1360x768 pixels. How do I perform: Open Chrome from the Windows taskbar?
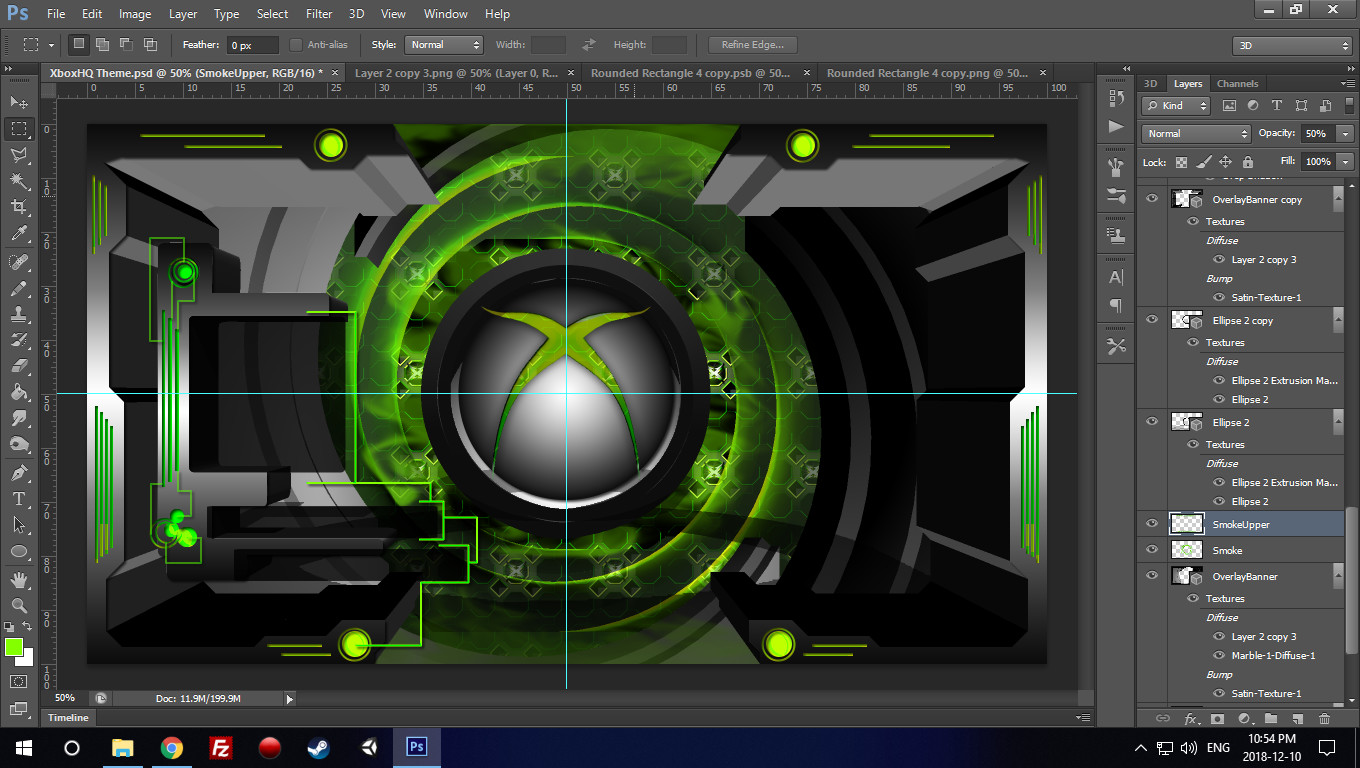[x=172, y=747]
